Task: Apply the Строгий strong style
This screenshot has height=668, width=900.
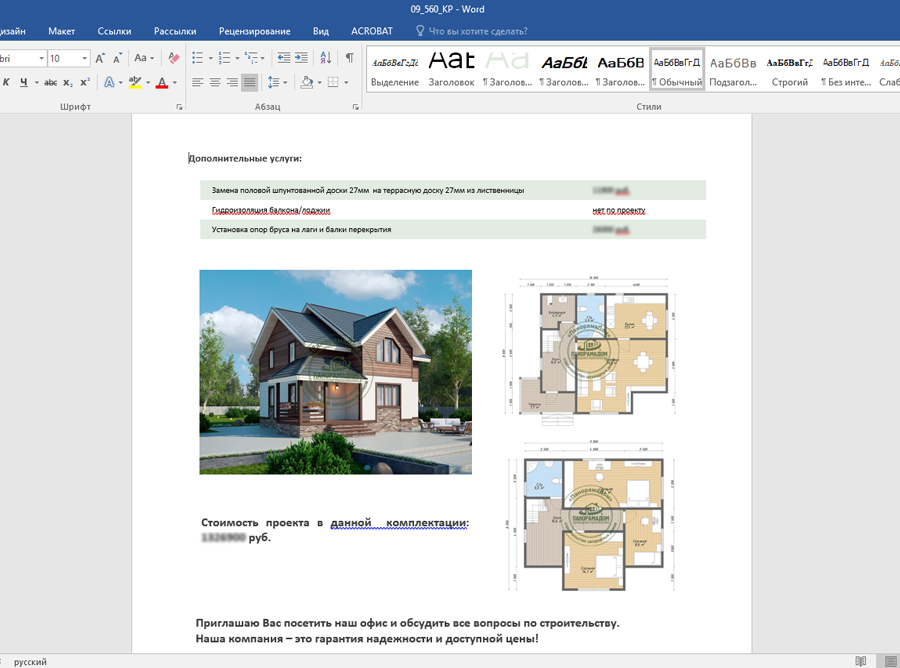Action: [789, 69]
